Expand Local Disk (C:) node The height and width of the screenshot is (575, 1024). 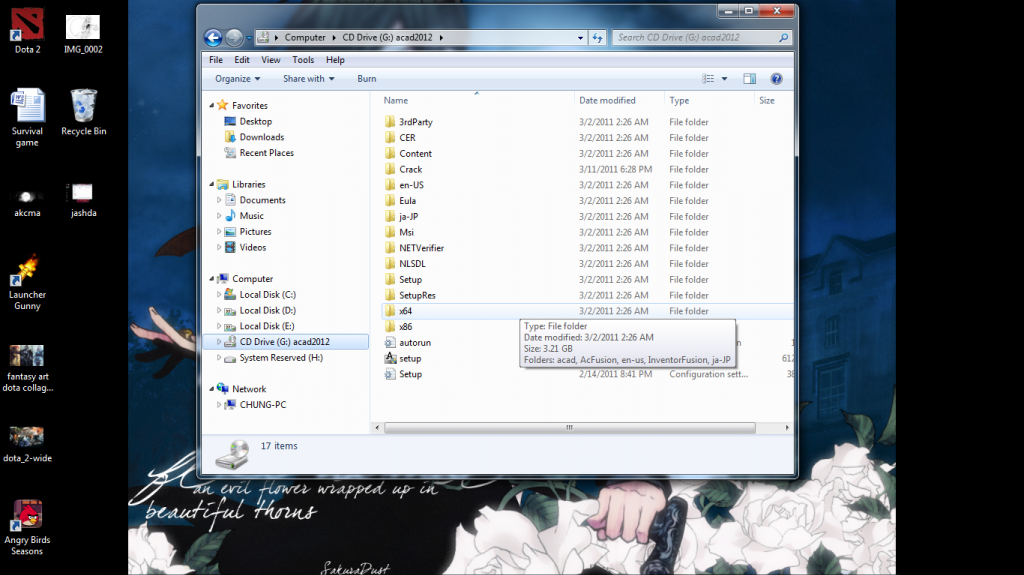click(x=219, y=295)
